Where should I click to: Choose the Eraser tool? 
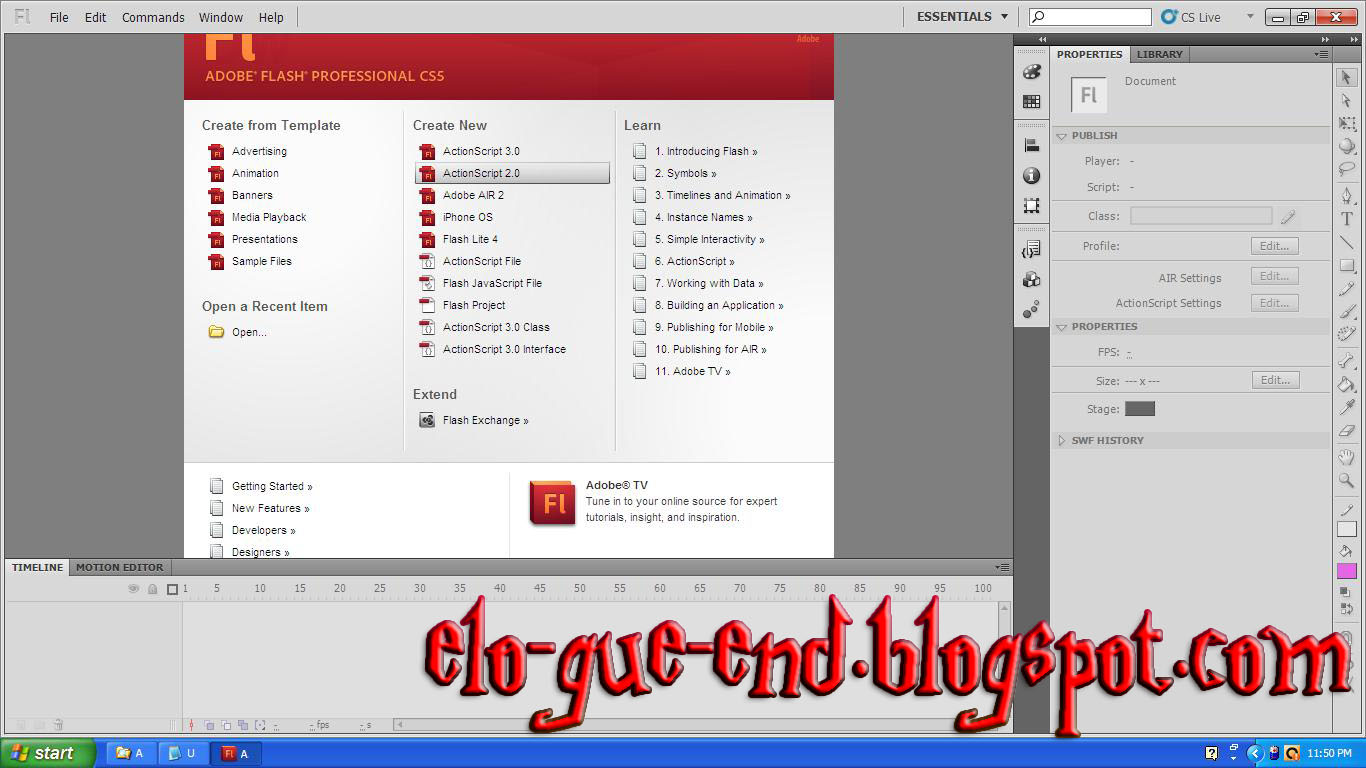coord(1347,430)
